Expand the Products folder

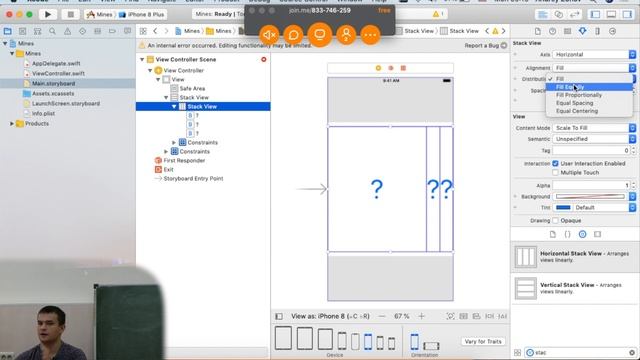12,123
